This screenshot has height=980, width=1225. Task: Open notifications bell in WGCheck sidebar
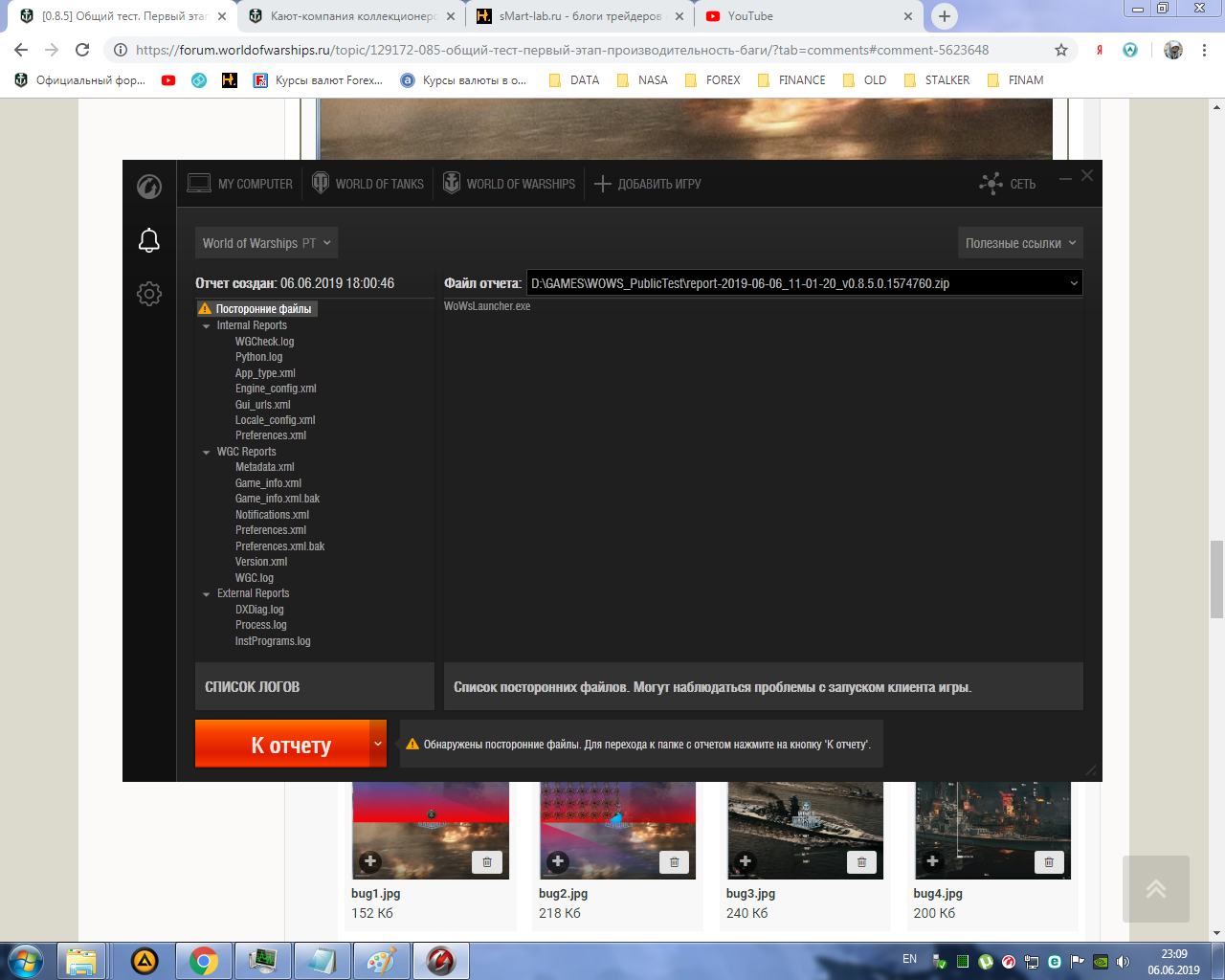149,240
